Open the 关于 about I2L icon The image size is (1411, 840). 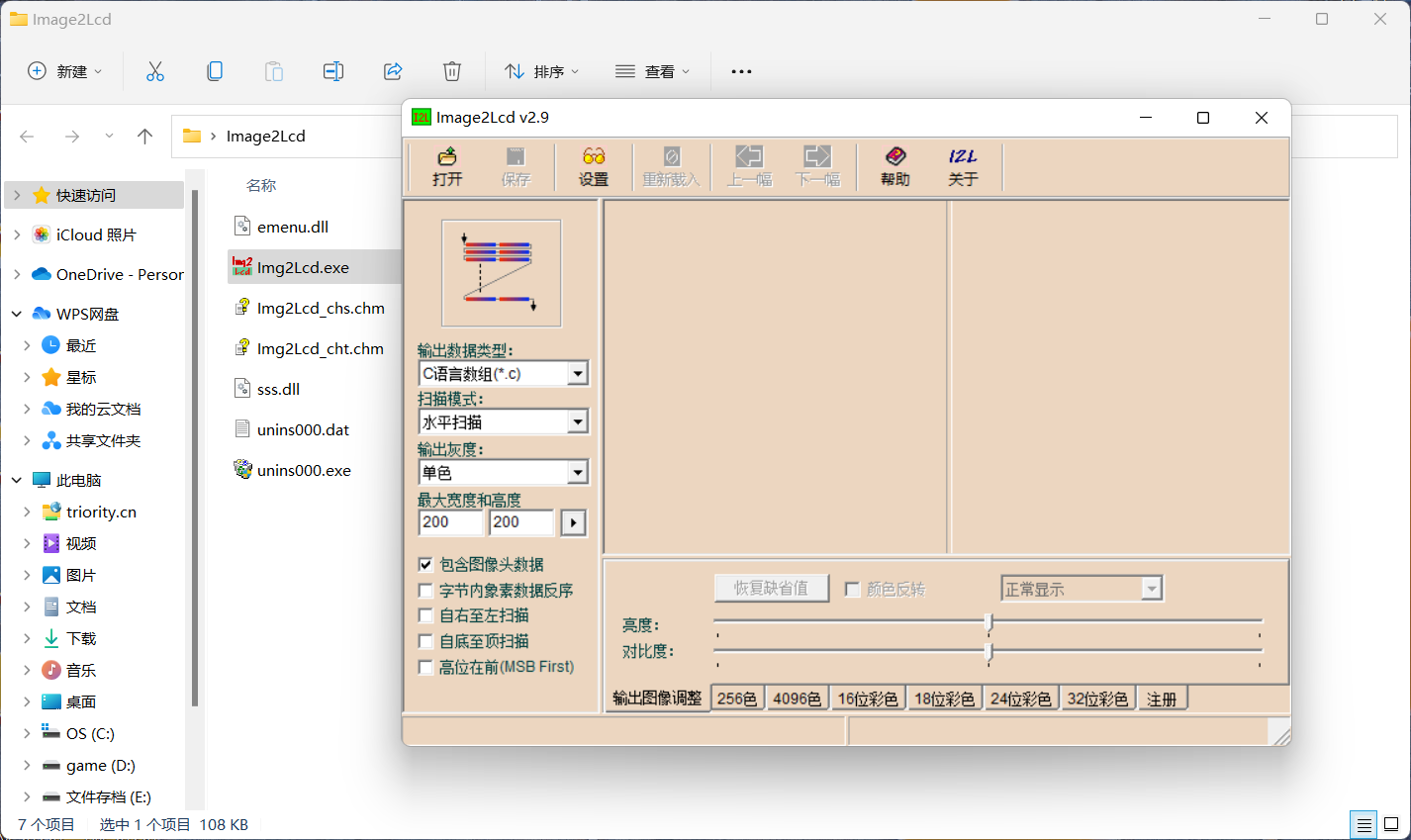tap(963, 166)
